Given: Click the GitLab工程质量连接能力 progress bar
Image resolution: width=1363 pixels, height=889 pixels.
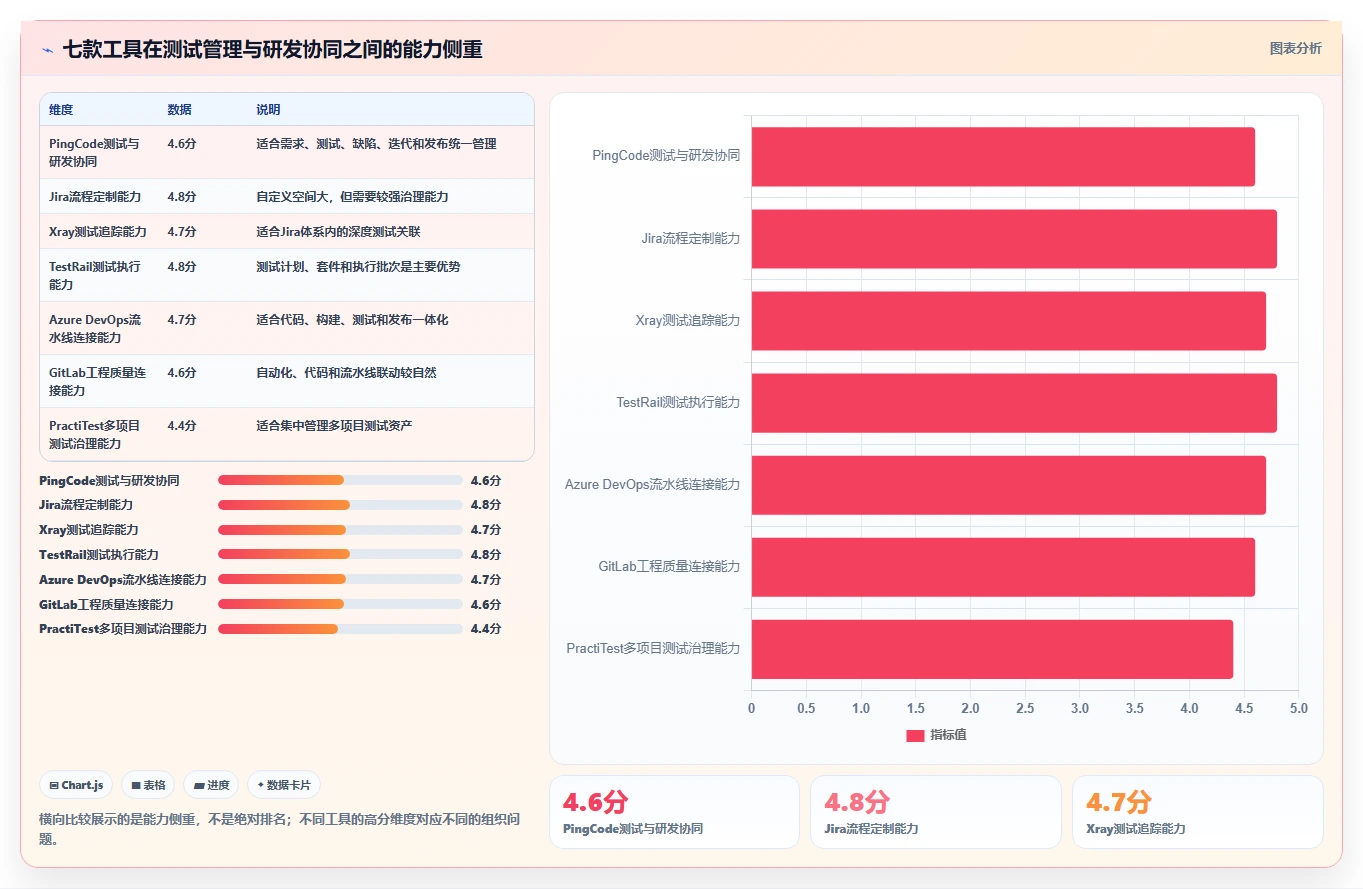Looking at the screenshot, I should pyautogui.click(x=340, y=604).
